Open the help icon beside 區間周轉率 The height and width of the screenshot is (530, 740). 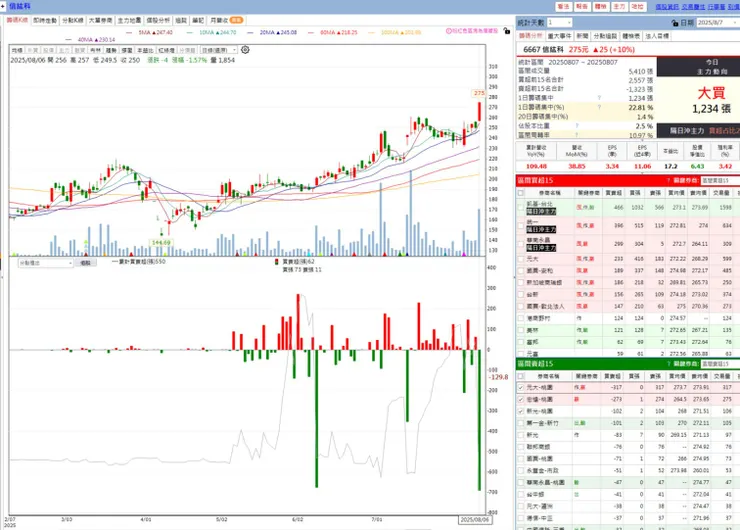[577, 135]
